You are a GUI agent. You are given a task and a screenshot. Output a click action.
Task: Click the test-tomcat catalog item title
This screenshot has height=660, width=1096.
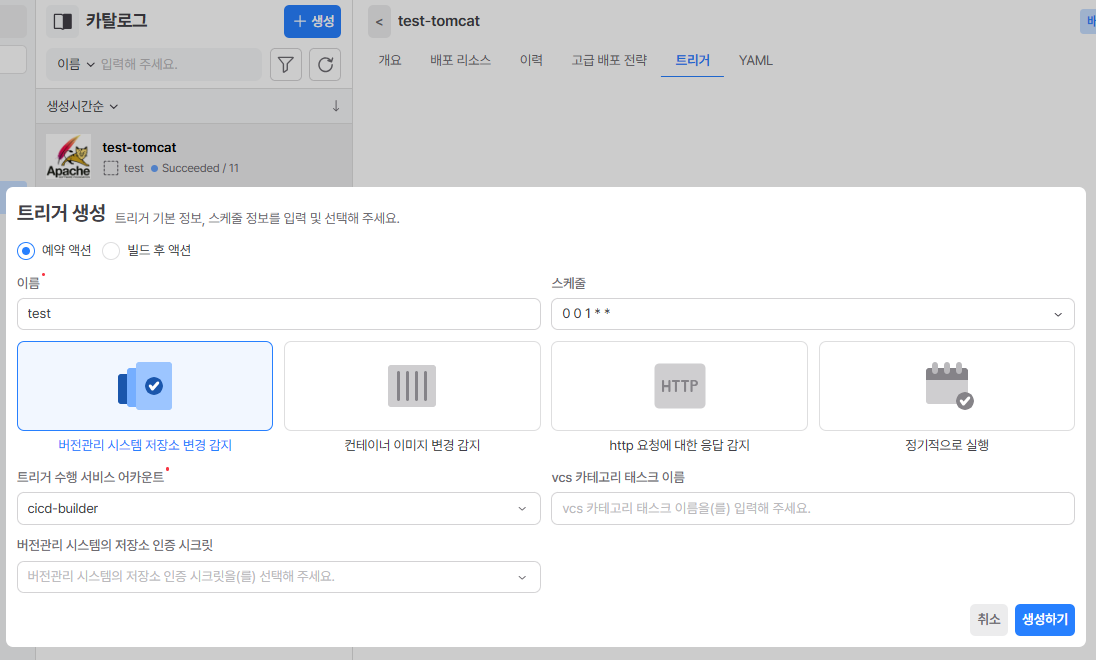(x=139, y=148)
